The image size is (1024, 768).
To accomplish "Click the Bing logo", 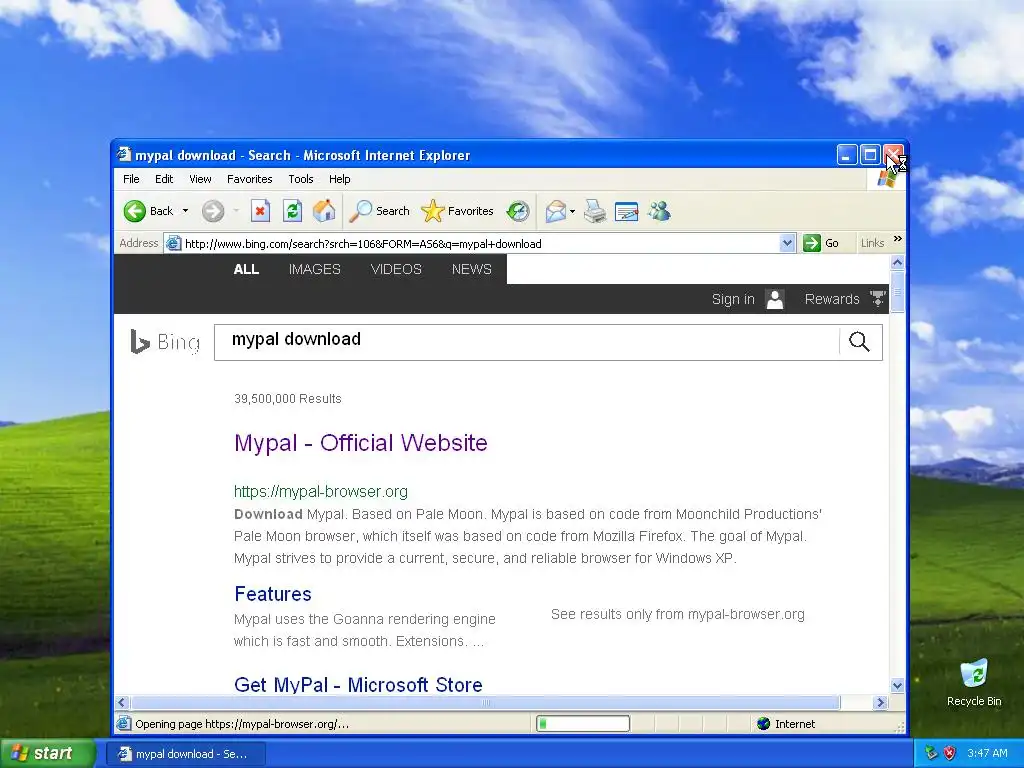I will tap(165, 342).
